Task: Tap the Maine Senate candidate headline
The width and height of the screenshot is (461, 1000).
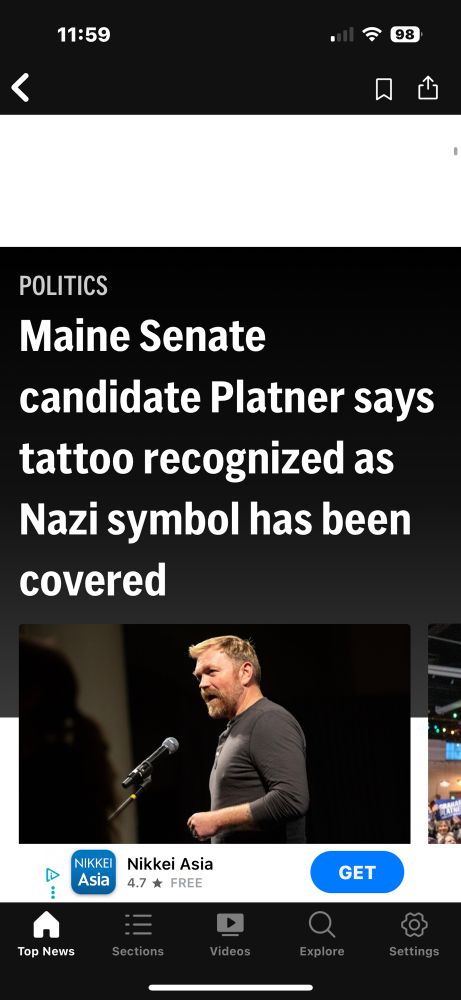Action: tap(226, 458)
